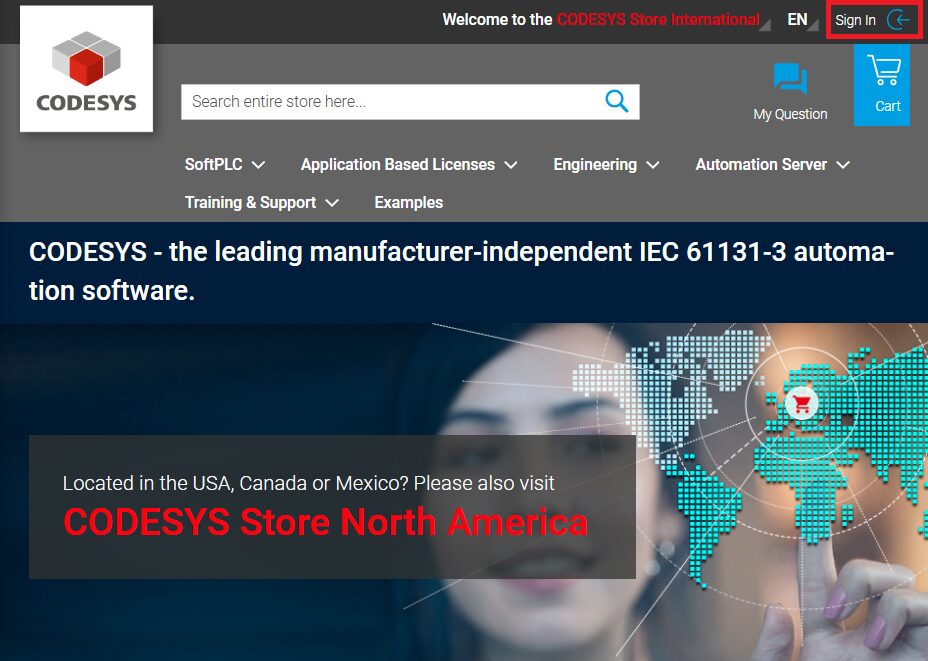Open the Application Based Licenses menu
This screenshot has height=661, width=928.
[408, 165]
